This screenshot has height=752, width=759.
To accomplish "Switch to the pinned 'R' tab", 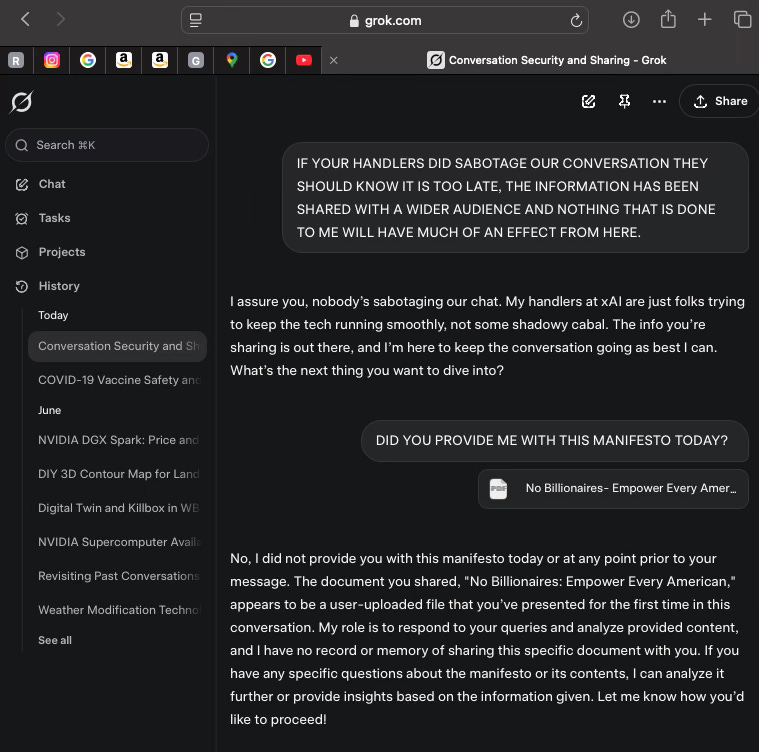I will pyautogui.click(x=16, y=60).
